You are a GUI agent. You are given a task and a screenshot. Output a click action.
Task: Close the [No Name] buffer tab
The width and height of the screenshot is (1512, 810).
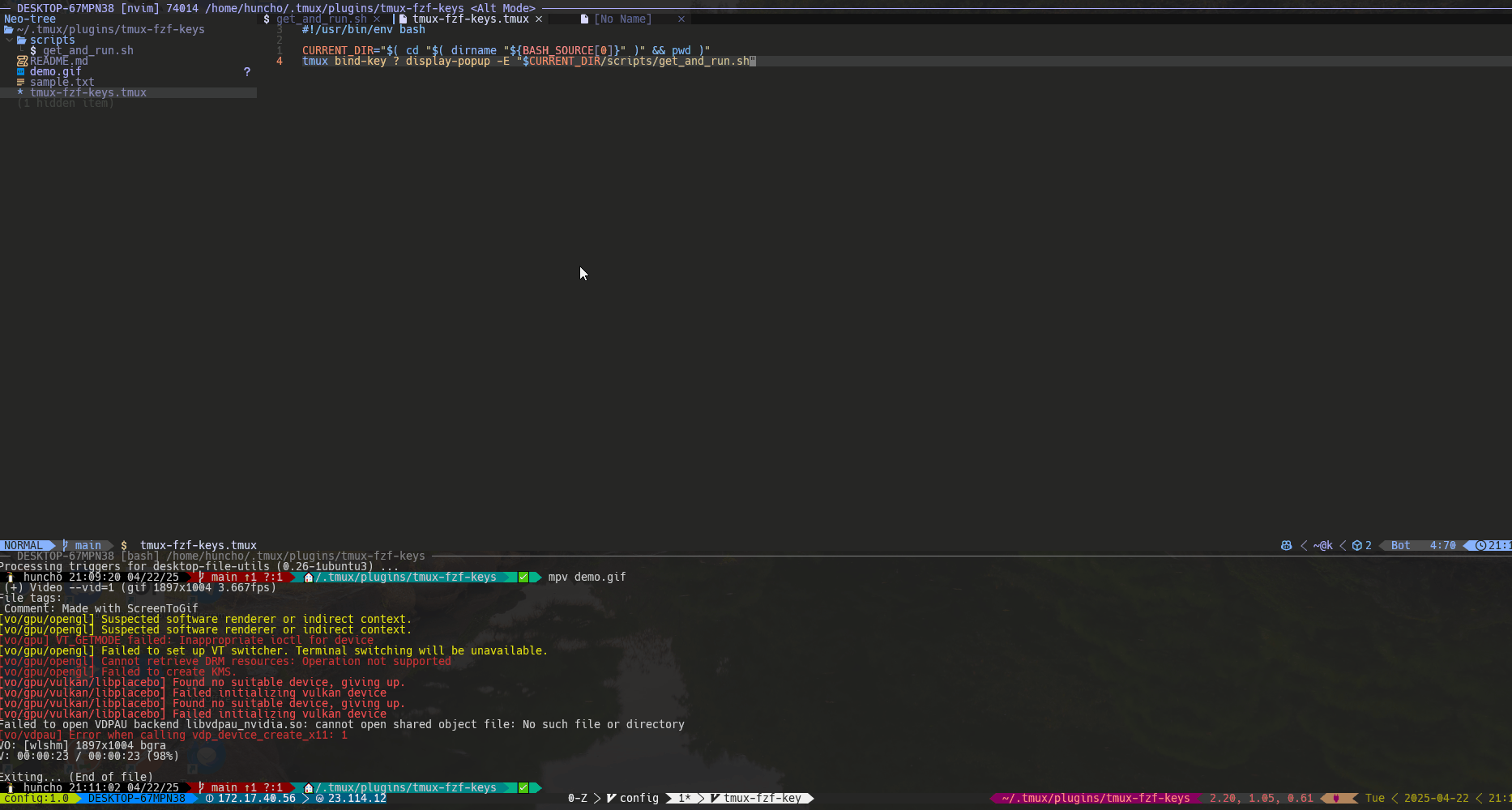(681, 19)
